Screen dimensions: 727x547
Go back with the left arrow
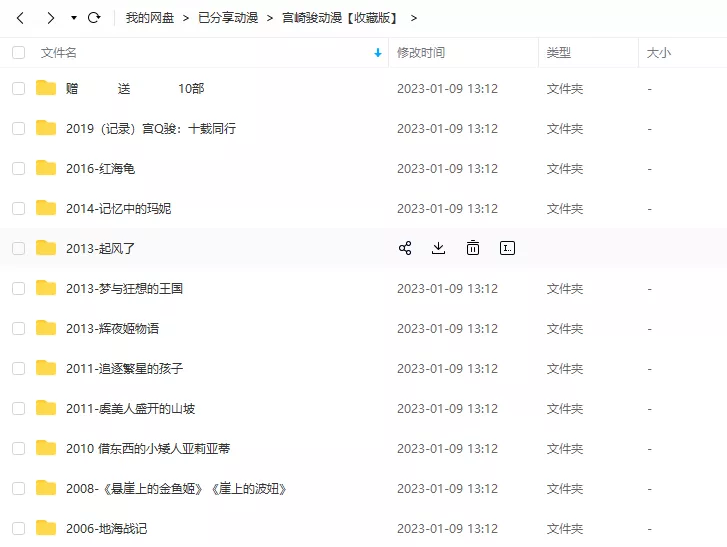click(20, 18)
